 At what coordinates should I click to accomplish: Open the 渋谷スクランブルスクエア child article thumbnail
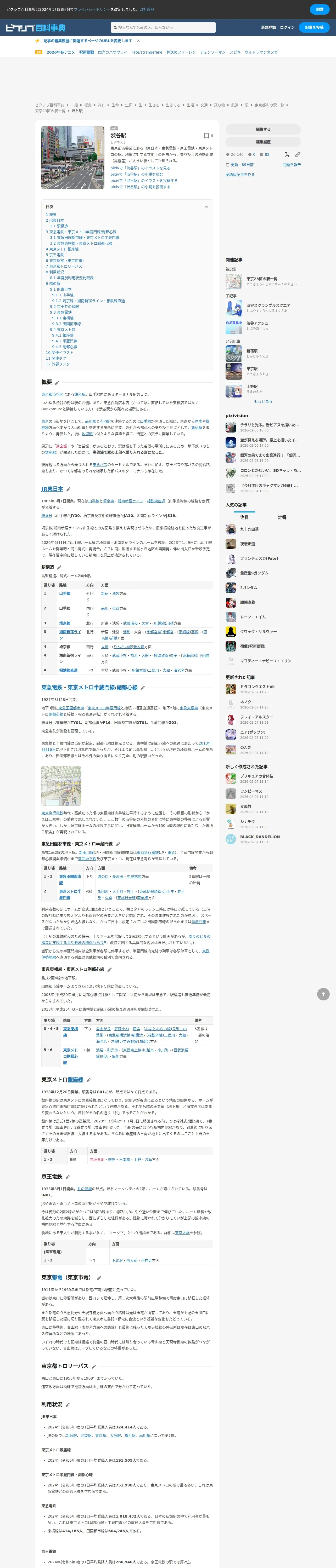point(234,308)
